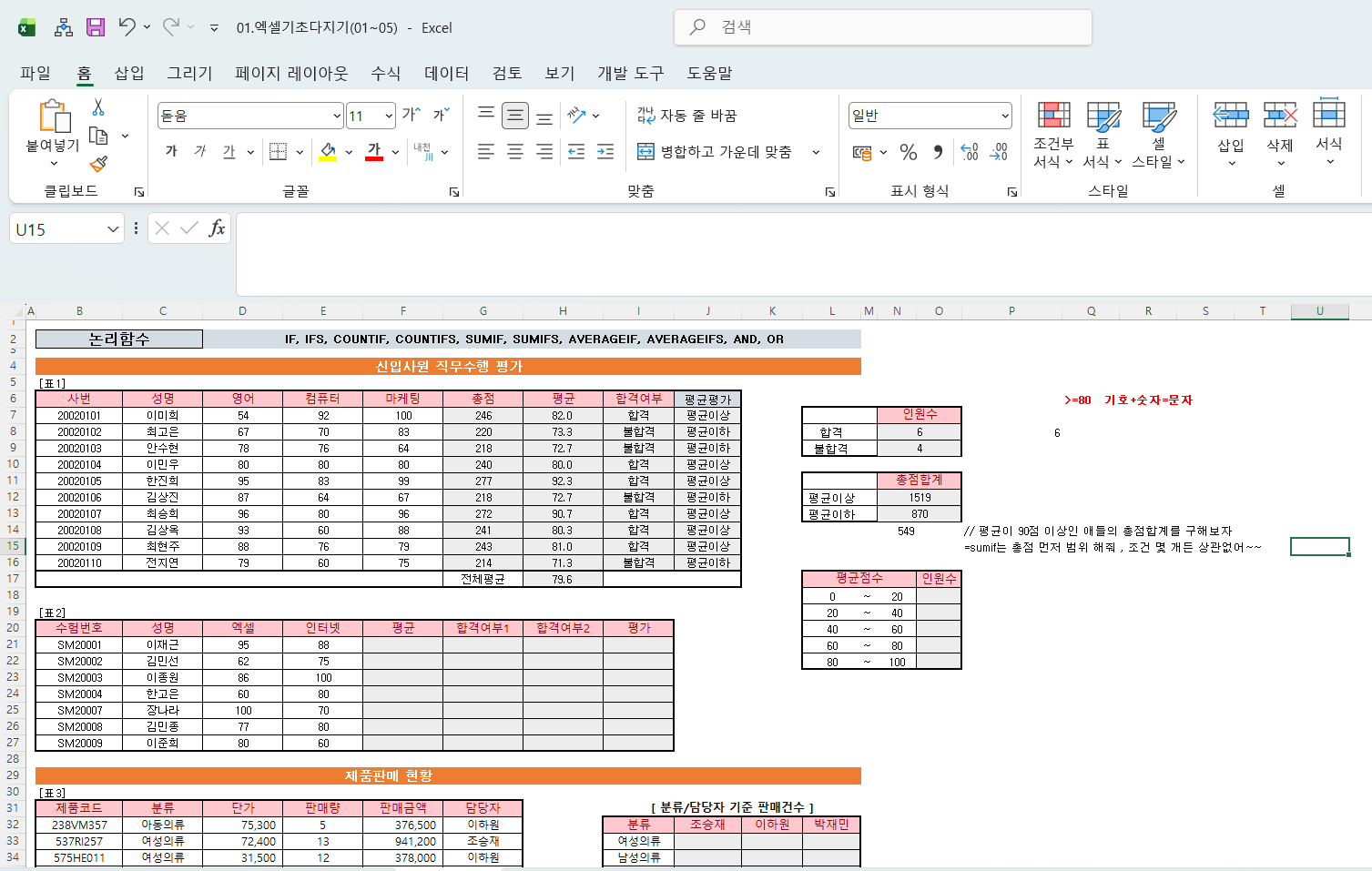Viewport: 1372px width, 871px height.
Task: Click the percent style icon
Action: pos(908,152)
